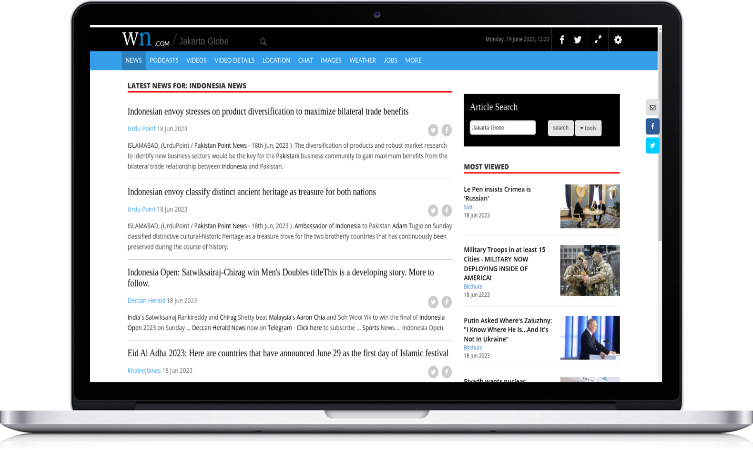Open Urdu Point source of diversification article
Image resolution: width=753 pixels, height=450 pixels.
tap(141, 129)
